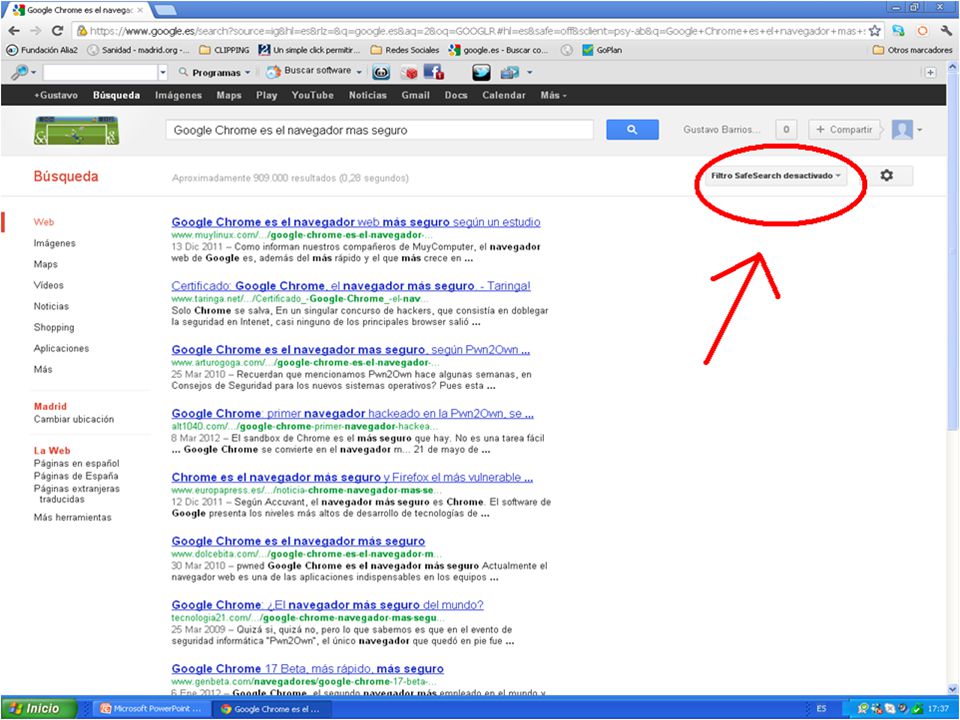
Task: Click the Google football doodle logo
Action: (x=77, y=130)
